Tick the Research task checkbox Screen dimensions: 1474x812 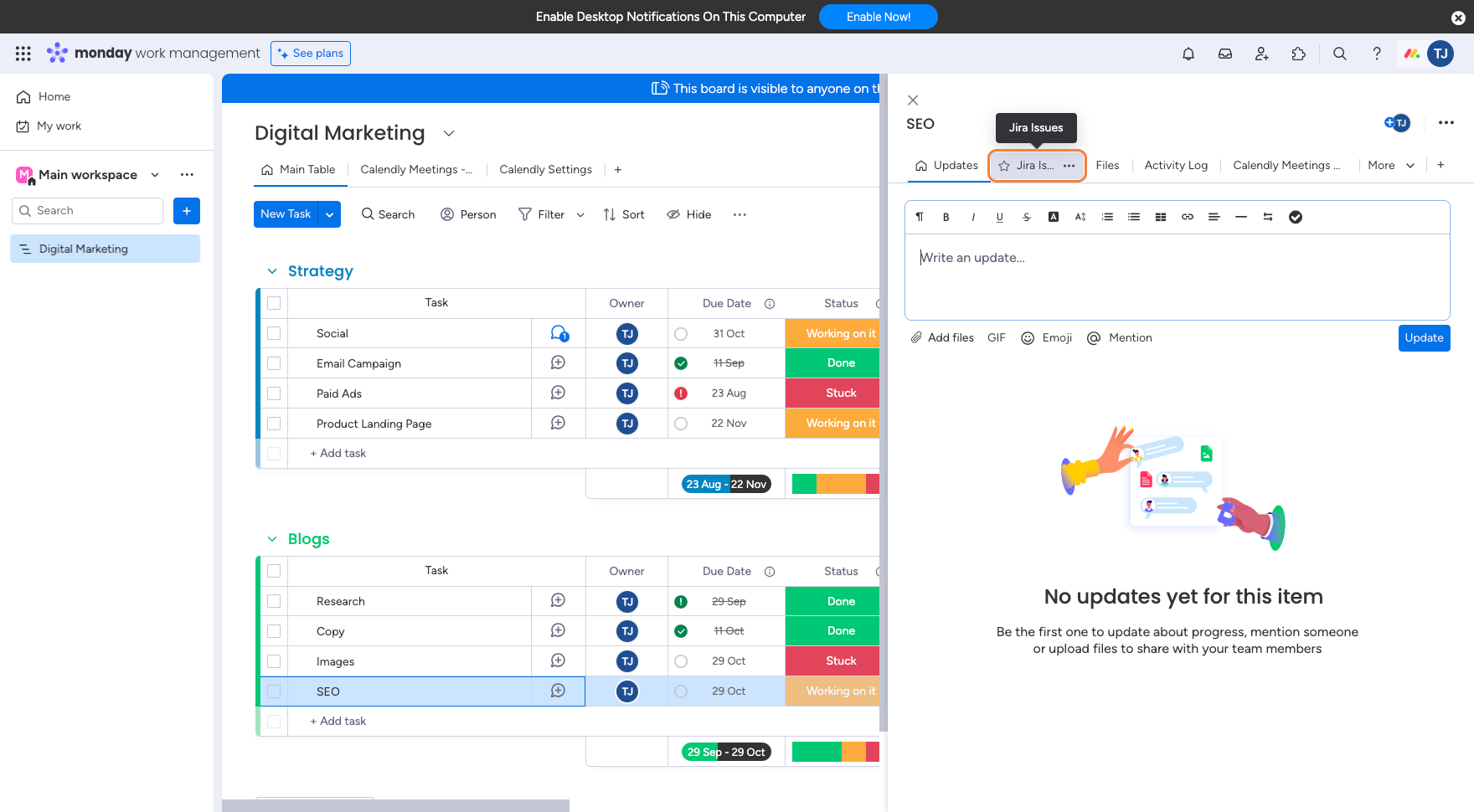(x=274, y=601)
